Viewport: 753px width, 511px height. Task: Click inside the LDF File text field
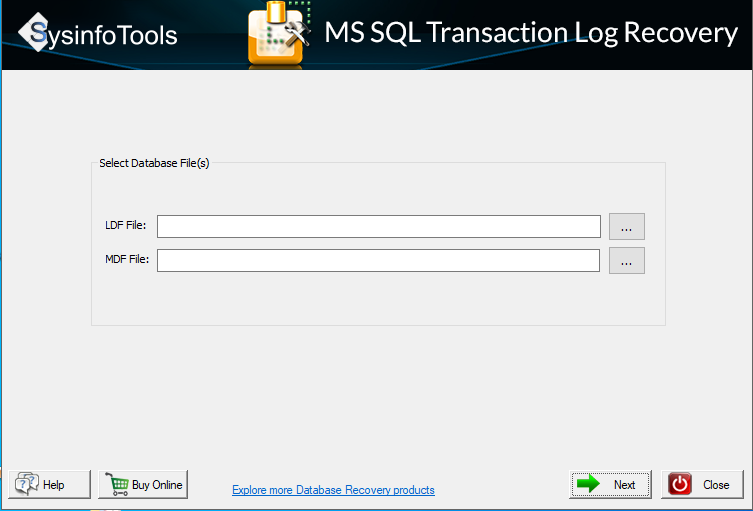pos(378,227)
